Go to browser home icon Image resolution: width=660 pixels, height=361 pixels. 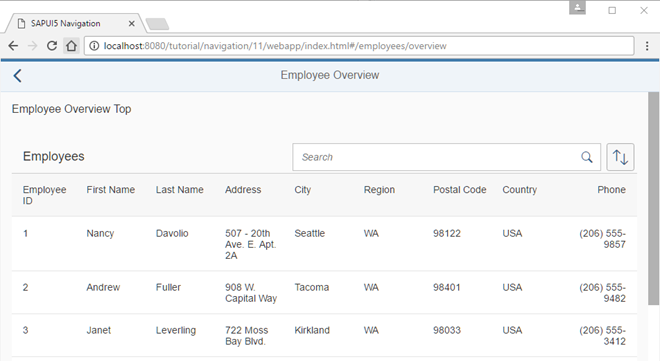(72, 45)
